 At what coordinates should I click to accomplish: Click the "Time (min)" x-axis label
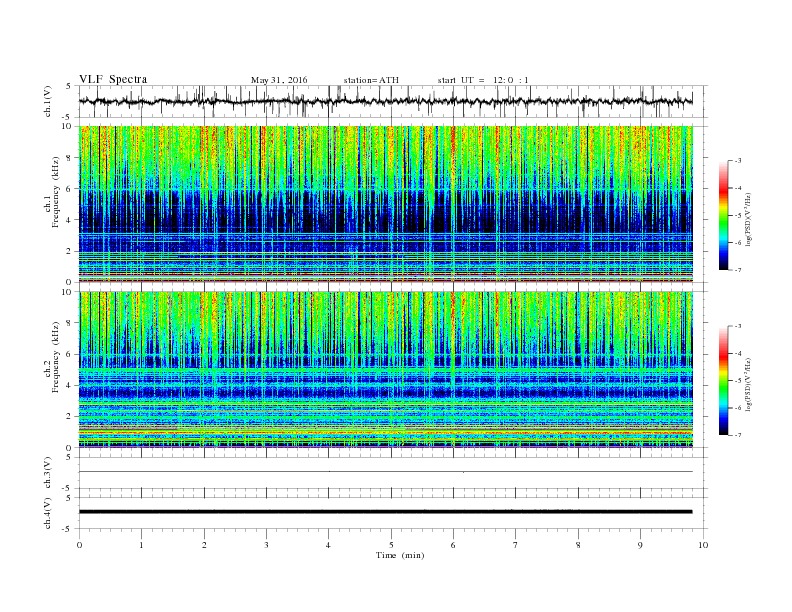coord(400,555)
